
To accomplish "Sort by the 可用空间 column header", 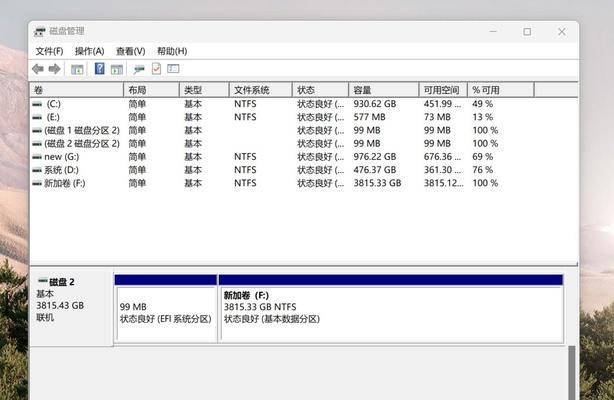I will tap(443, 90).
